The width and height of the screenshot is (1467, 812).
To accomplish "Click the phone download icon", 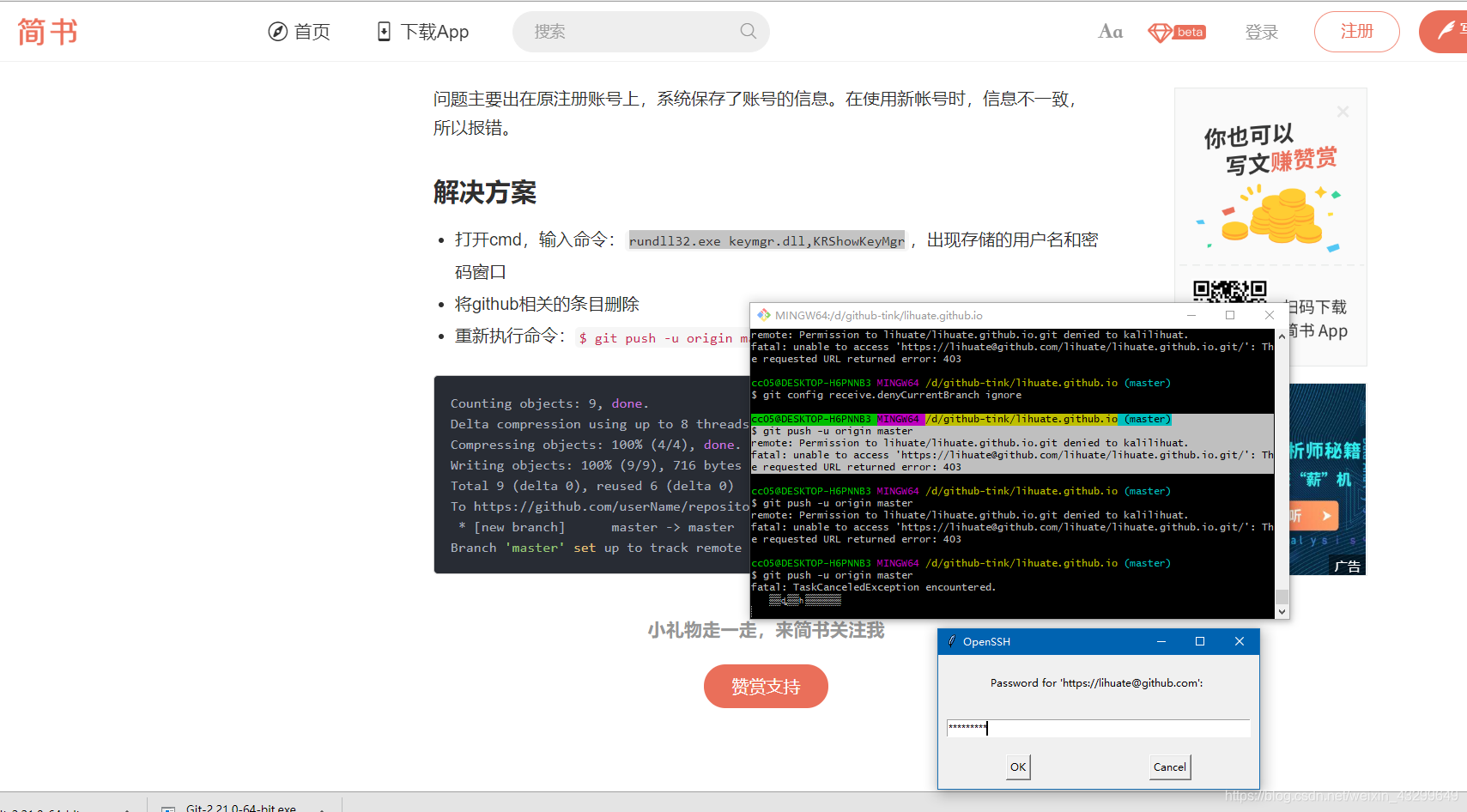I will coord(384,32).
